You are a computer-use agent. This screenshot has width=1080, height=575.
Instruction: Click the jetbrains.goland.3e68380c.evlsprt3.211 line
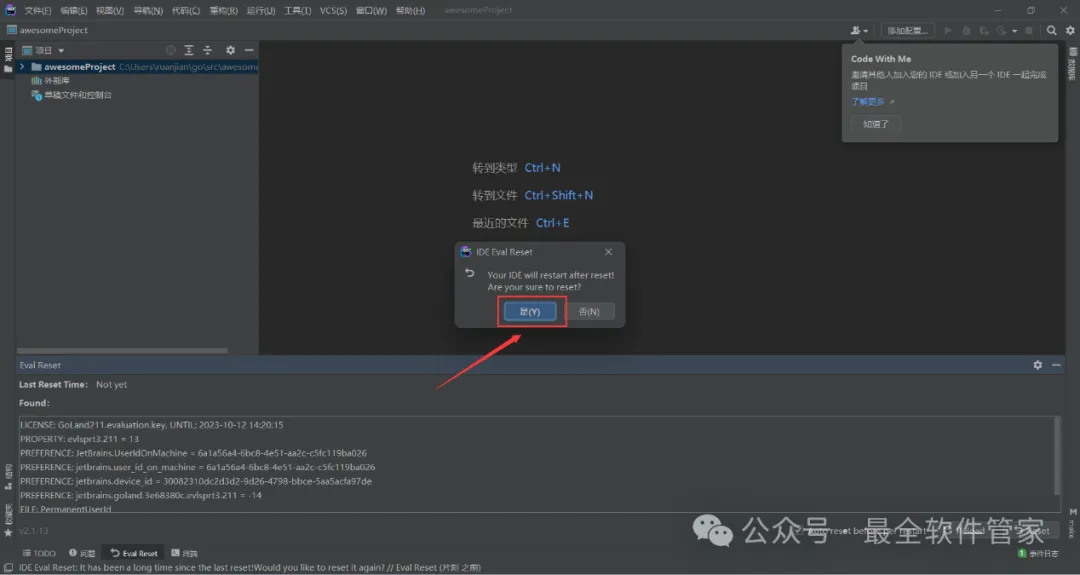(141, 495)
